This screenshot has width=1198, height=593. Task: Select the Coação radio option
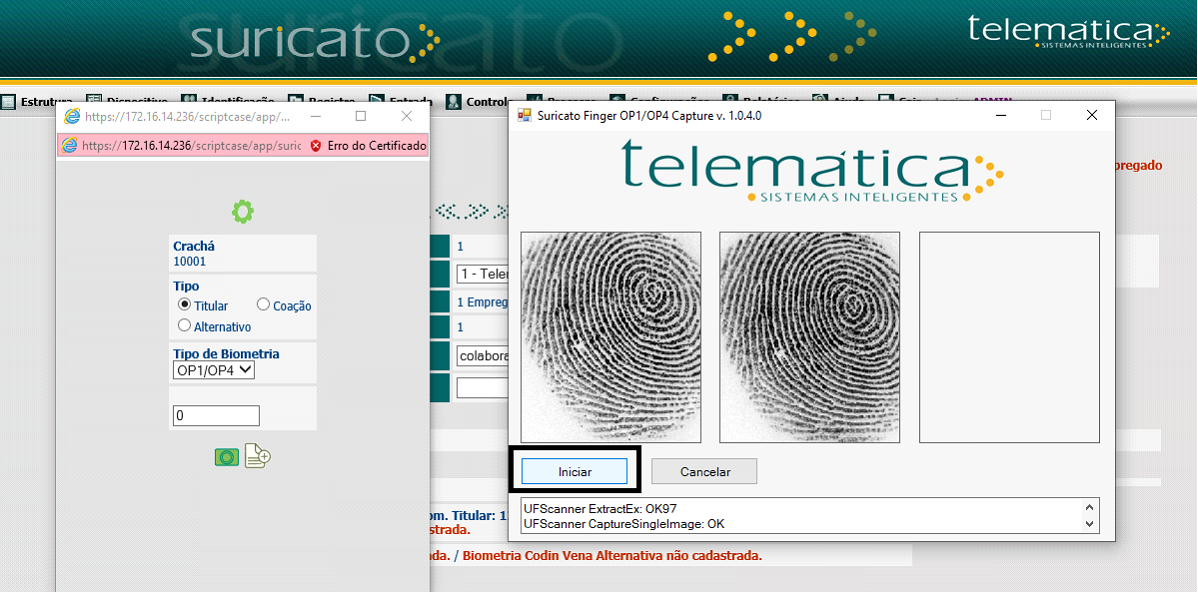coord(264,304)
